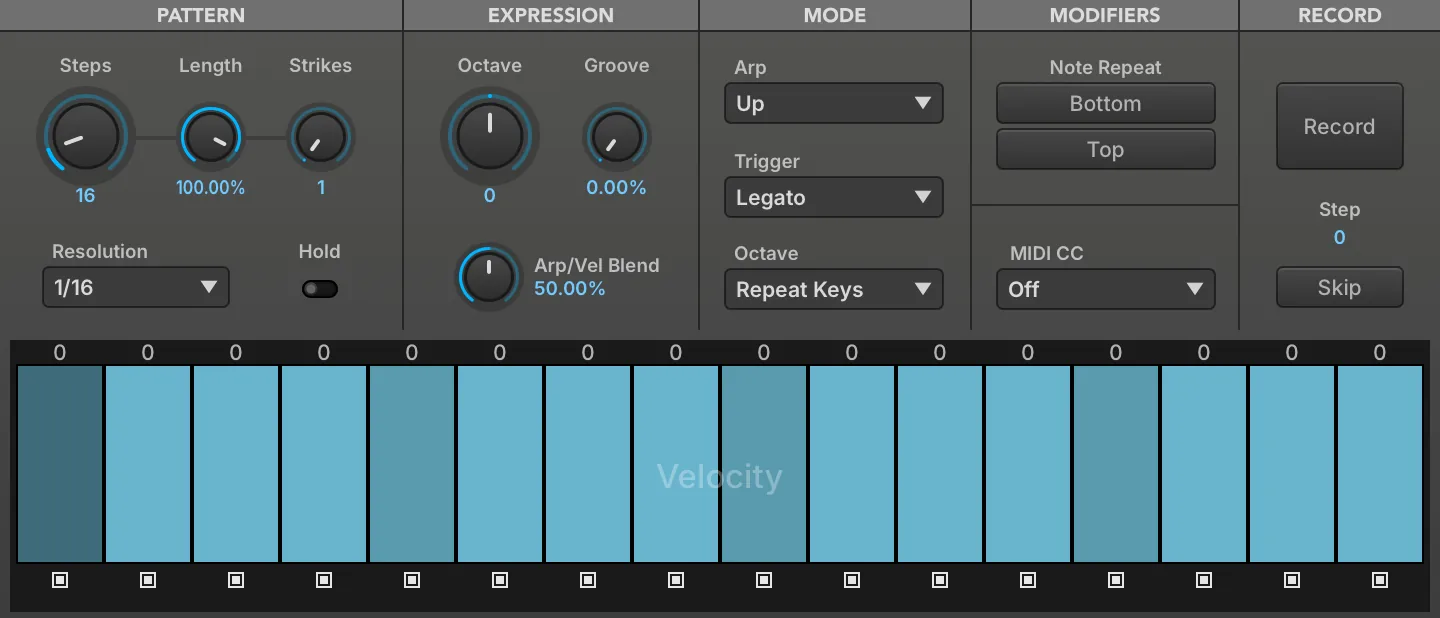Open the Octave dropdown showing Repeat Keys
Image resolution: width=1440 pixels, height=618 pixels.
(834, 289)
